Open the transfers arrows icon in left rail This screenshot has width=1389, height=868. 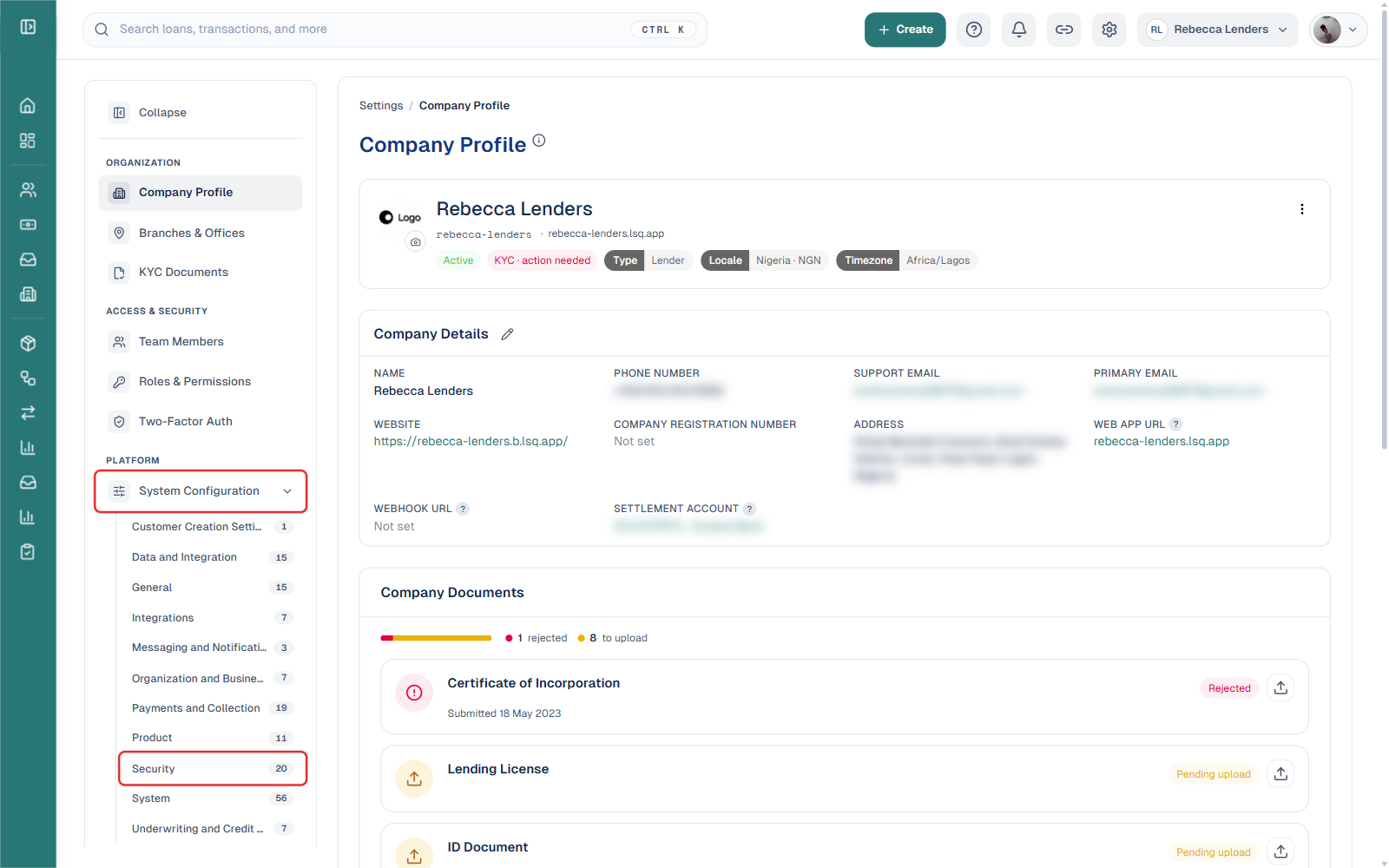(x=28, y=413)
